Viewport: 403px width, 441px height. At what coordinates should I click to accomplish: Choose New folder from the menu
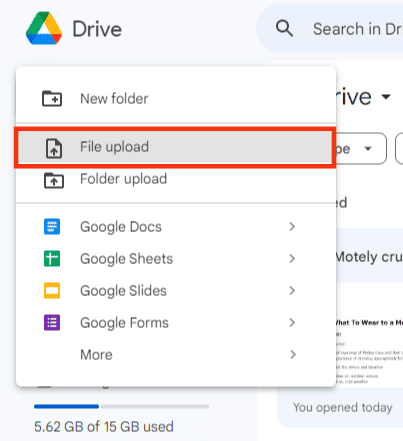[176, 99]
